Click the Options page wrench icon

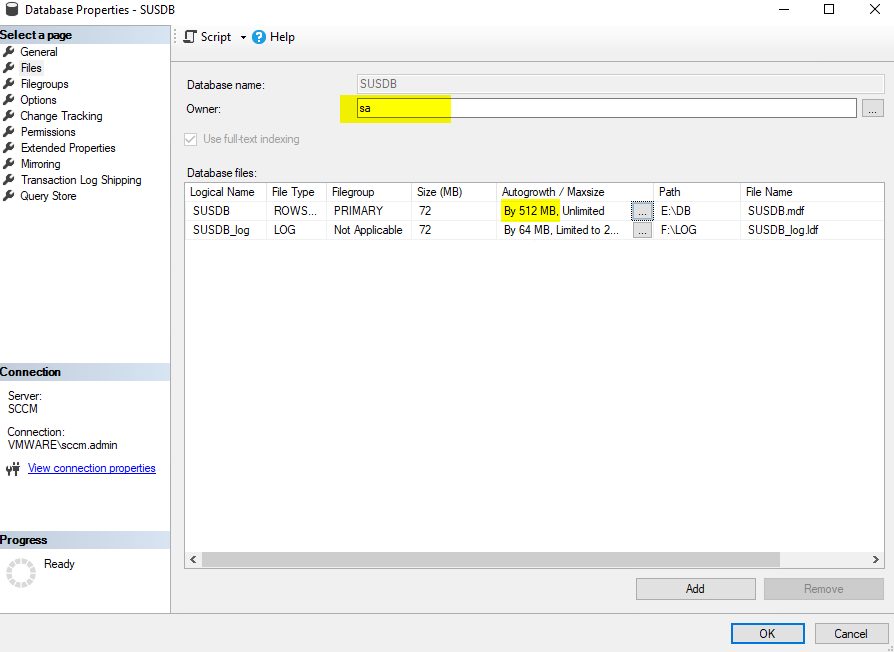[x=9, y=100]
